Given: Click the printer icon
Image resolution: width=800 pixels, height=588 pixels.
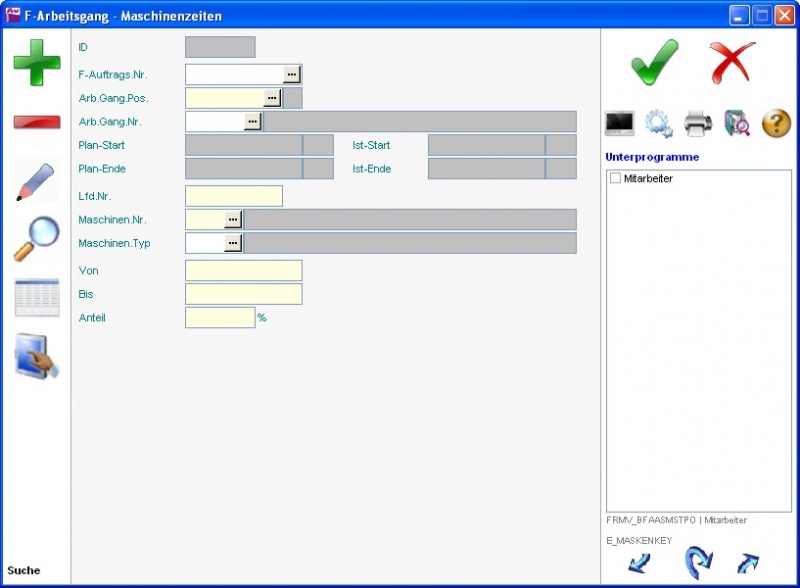Looking at the screenshot, I should tap(698, 123).
